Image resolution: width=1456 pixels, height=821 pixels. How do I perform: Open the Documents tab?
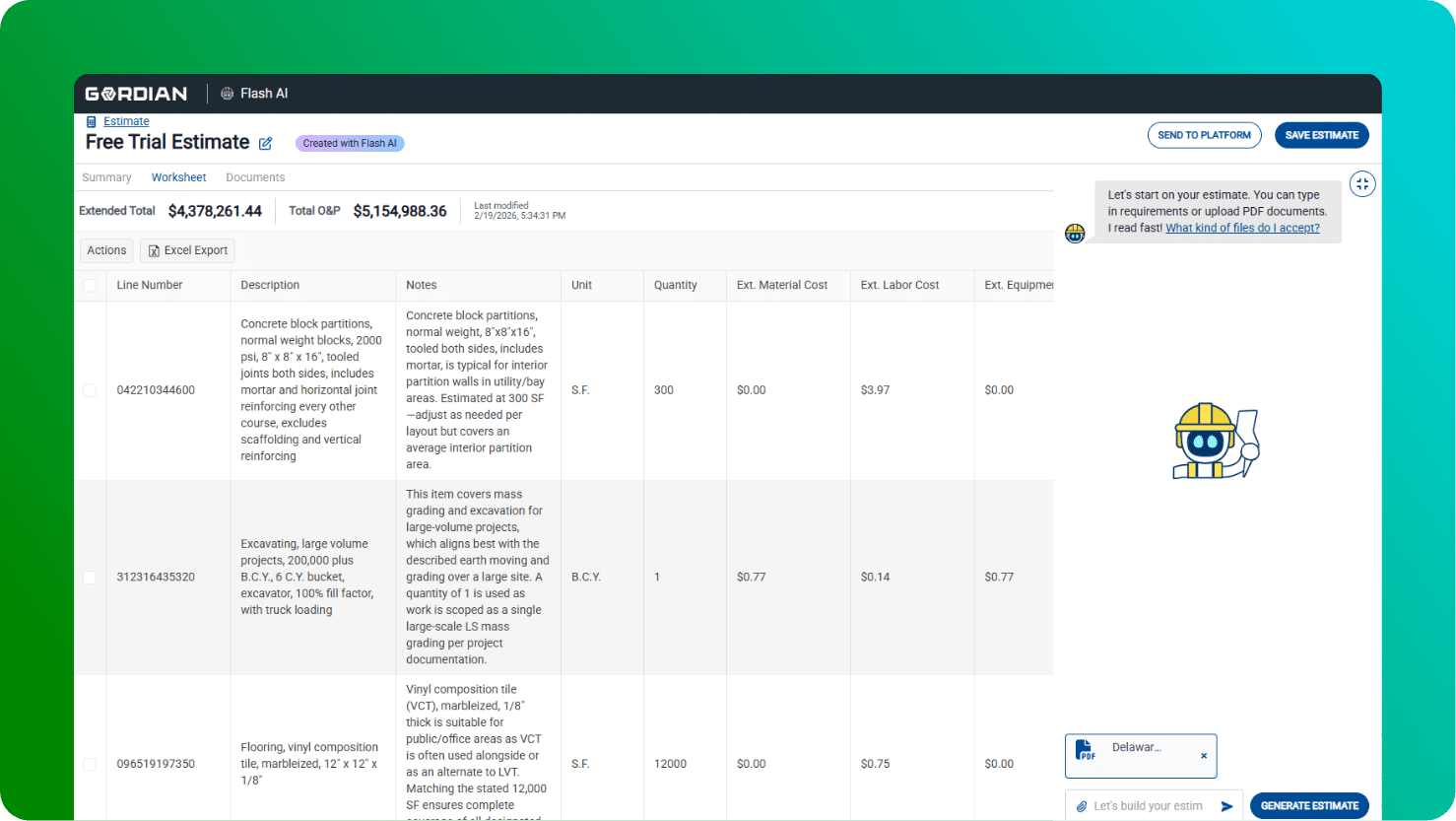[254, 176]
